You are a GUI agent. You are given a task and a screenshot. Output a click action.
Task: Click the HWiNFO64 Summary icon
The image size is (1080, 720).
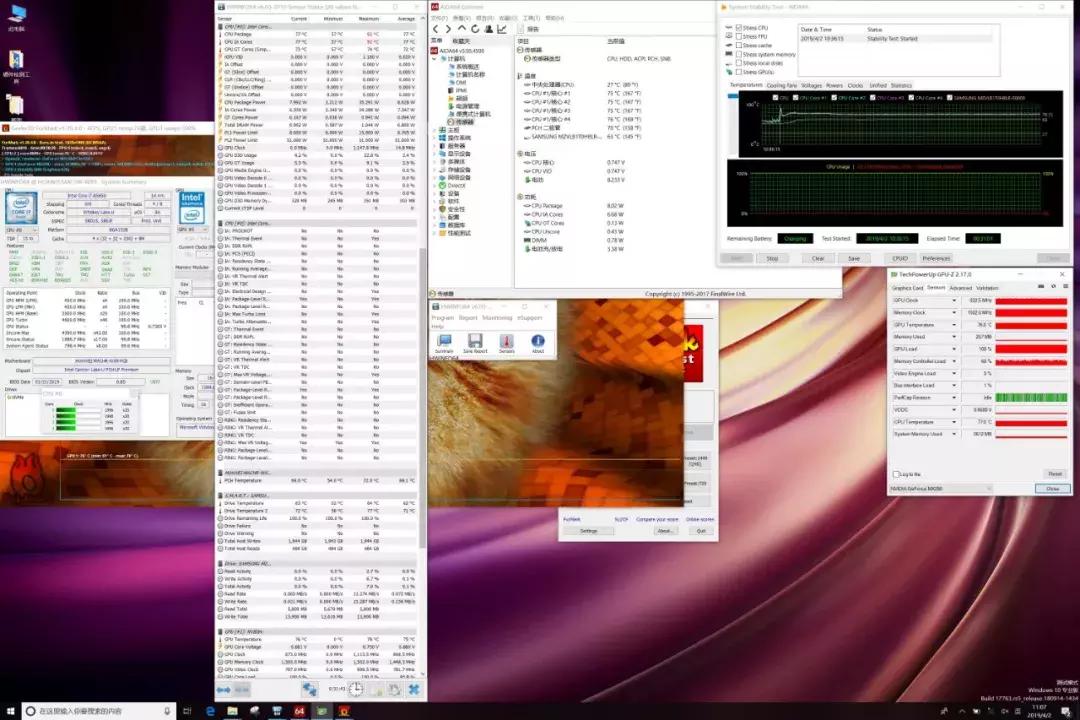(443, 342)
